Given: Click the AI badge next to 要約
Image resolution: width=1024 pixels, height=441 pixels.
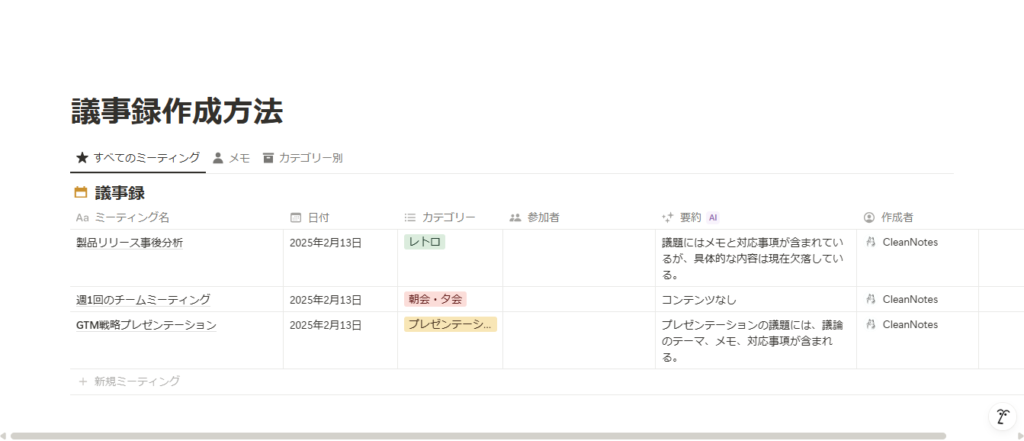Looking at the screenshot, I should pyautogui.click(x=713, y=218).
